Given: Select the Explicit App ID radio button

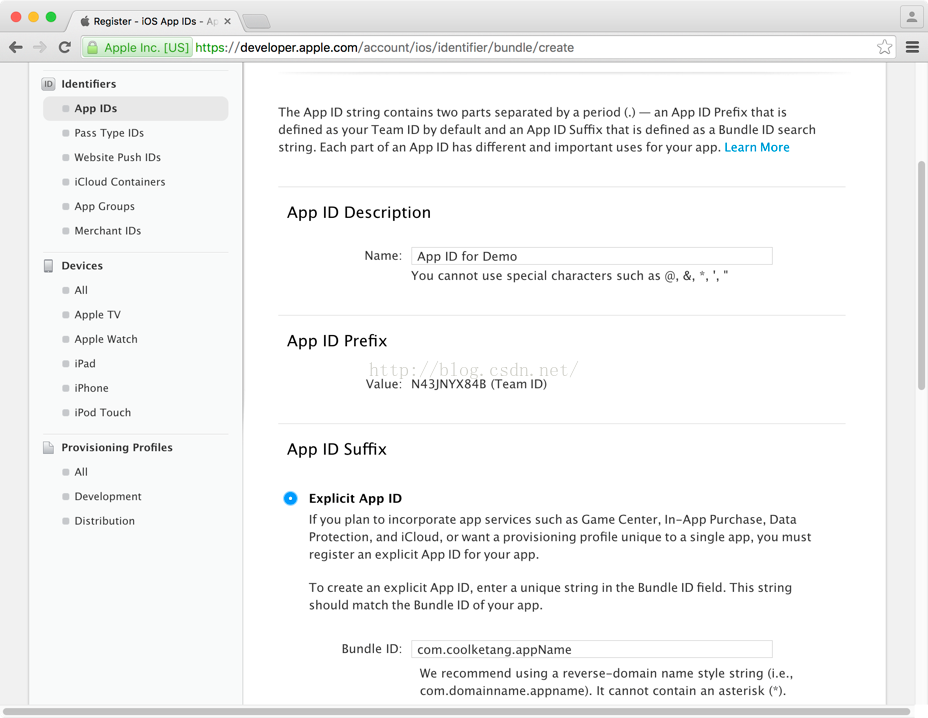Looking at the screenshot, I should pyautogui.click(x=290, y=498).
